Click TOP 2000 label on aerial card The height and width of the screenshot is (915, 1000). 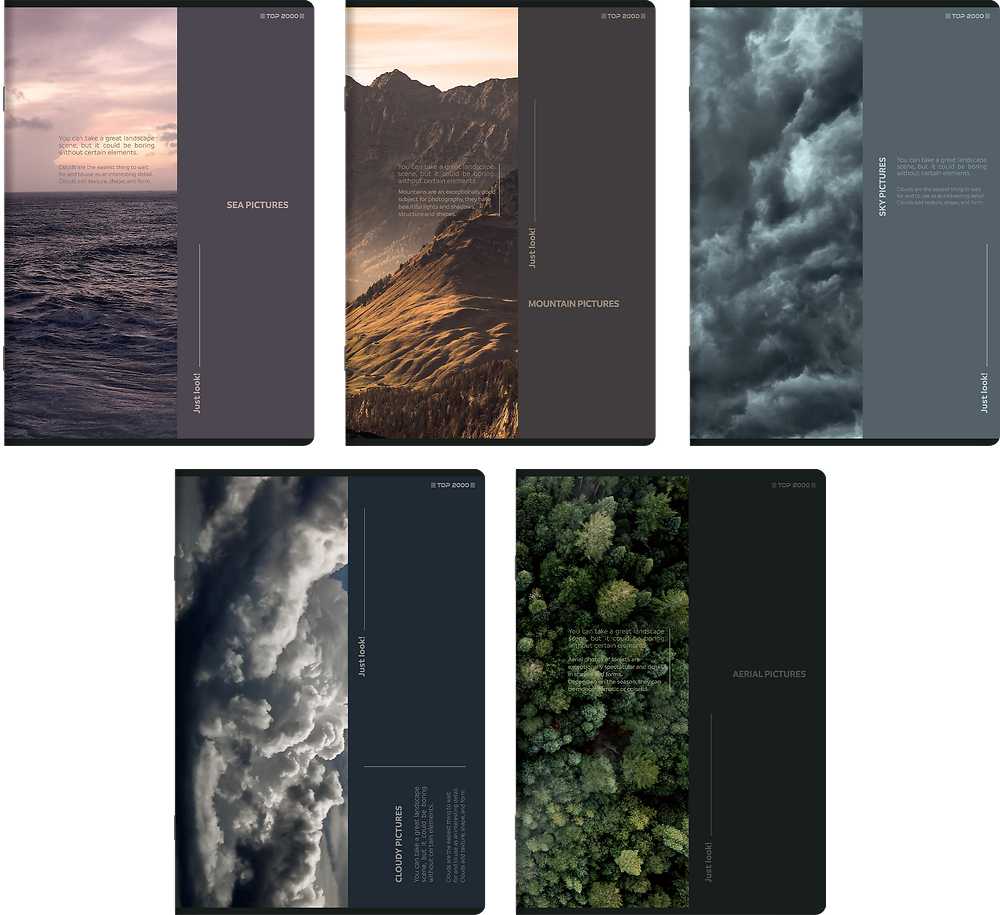tap(793, 485)
